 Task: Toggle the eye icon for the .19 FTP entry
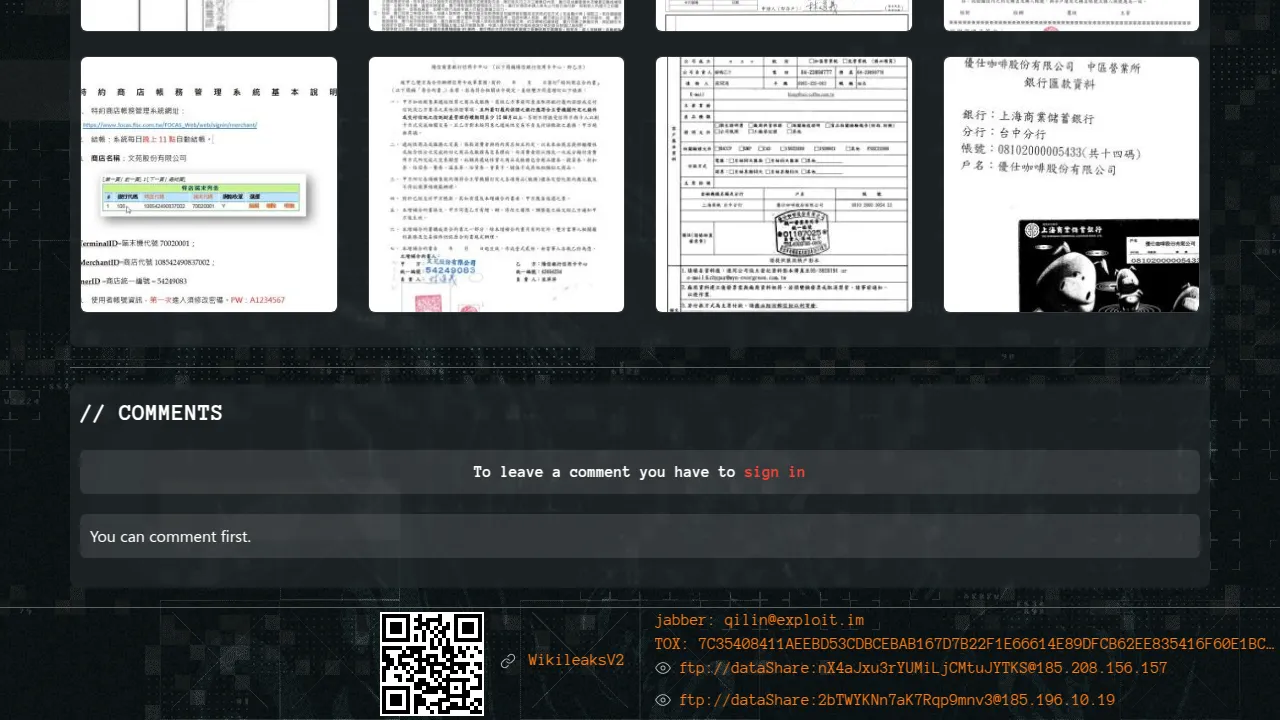pyautogui.click(x=662, y=701)
